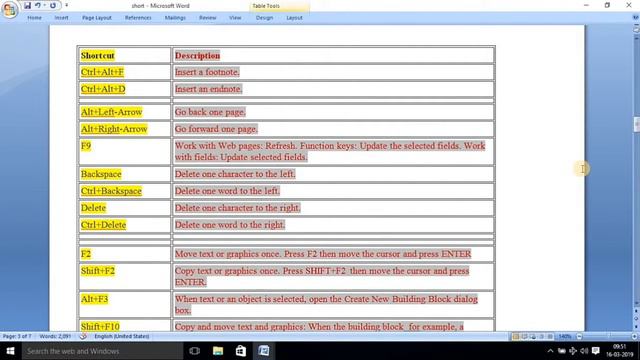Redo the last action in Quick Access
The image size is (640, 360).
(x=53, y=5)
